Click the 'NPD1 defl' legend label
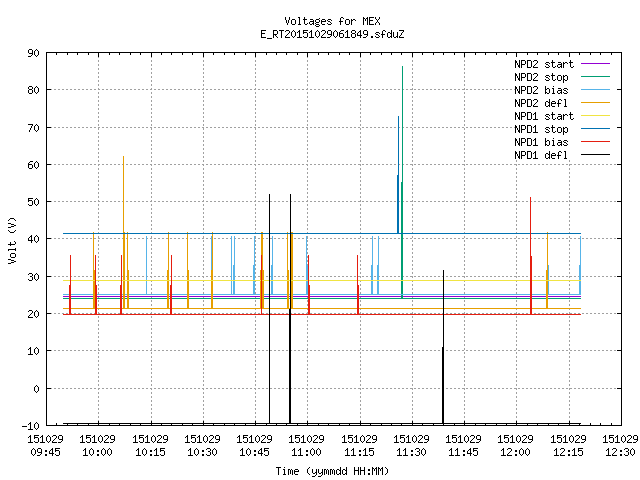The width and height of the screenshot is (640, 480). [x=541, y=156]
